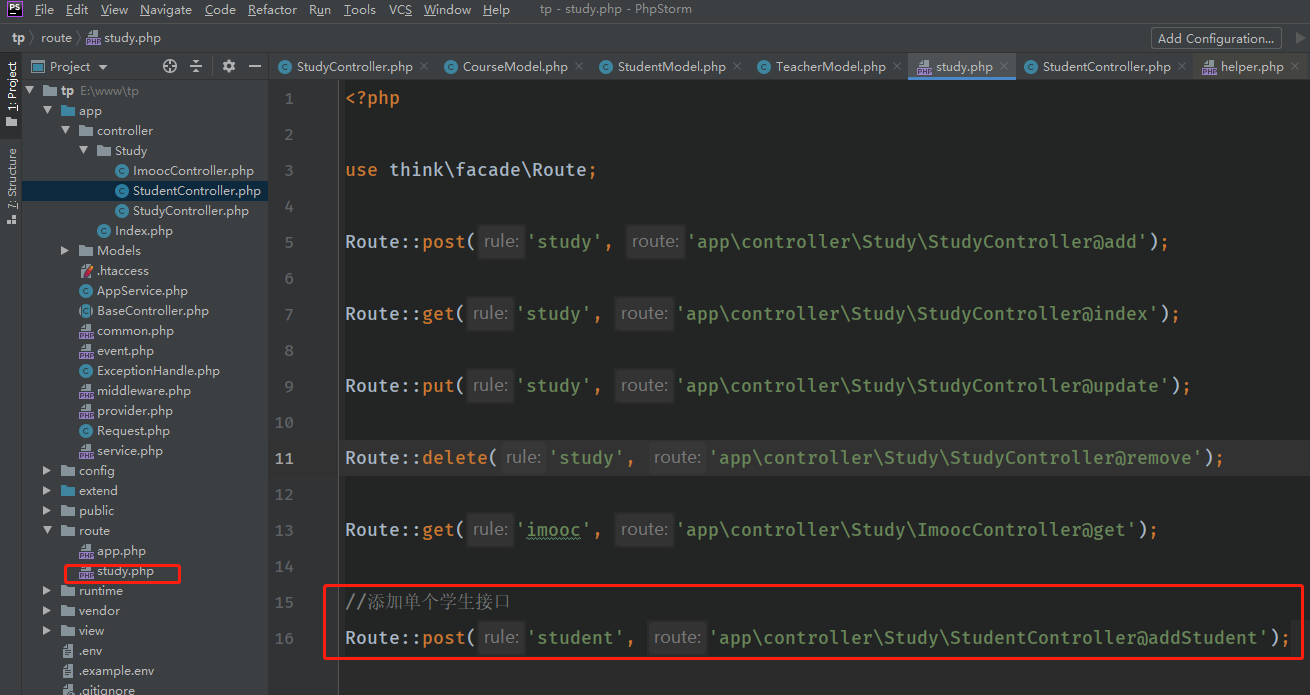Expand the public folder
Viewport: 1310px width, 695px height.
click(47, 510)
